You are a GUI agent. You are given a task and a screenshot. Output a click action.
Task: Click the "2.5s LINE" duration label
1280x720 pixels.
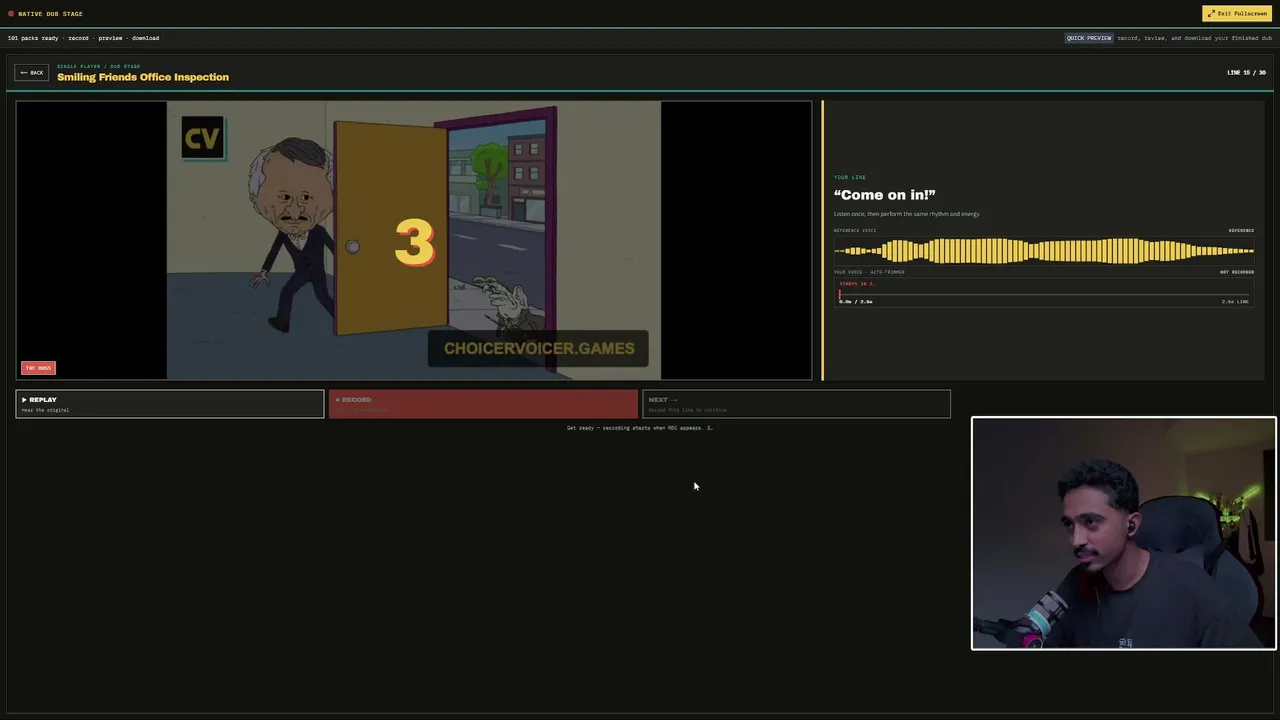(1235, 302)
